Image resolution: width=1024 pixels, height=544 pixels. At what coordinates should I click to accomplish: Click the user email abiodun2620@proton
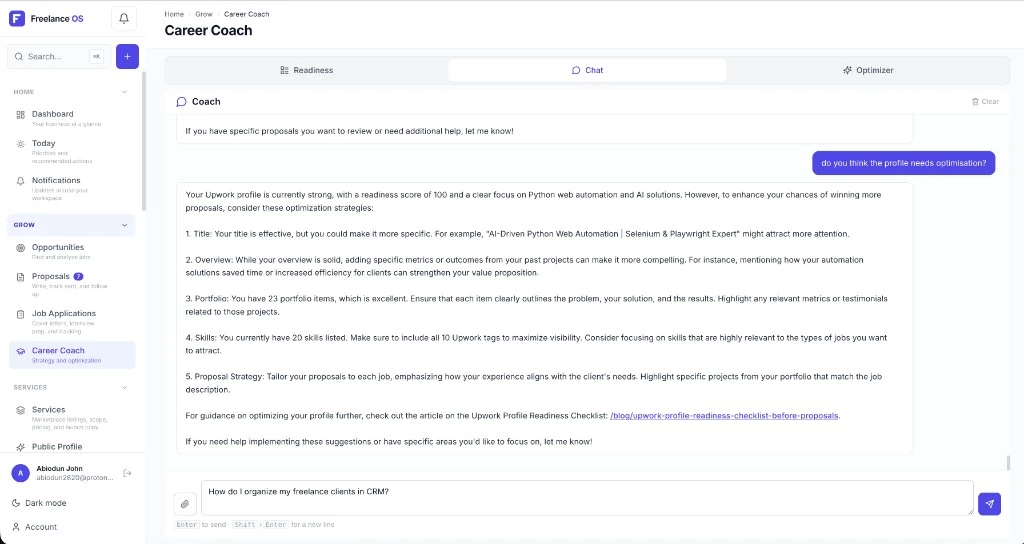[x=74, y=477]
